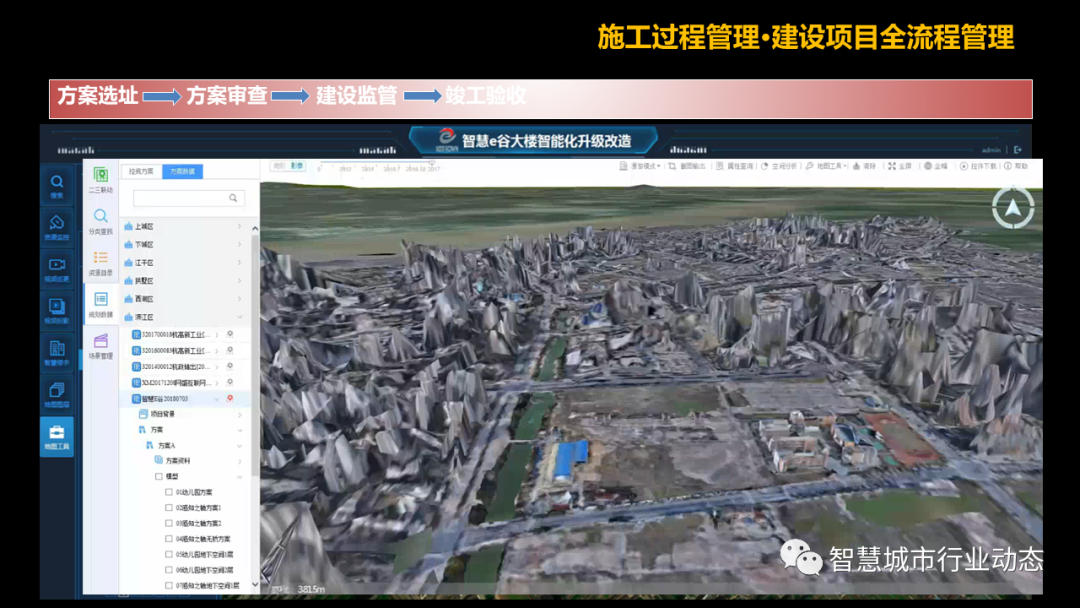Viewport: 1080px width, 608px height.
Task: Open the 智慧楼宇 building sidebar icon
Action: 56,353
